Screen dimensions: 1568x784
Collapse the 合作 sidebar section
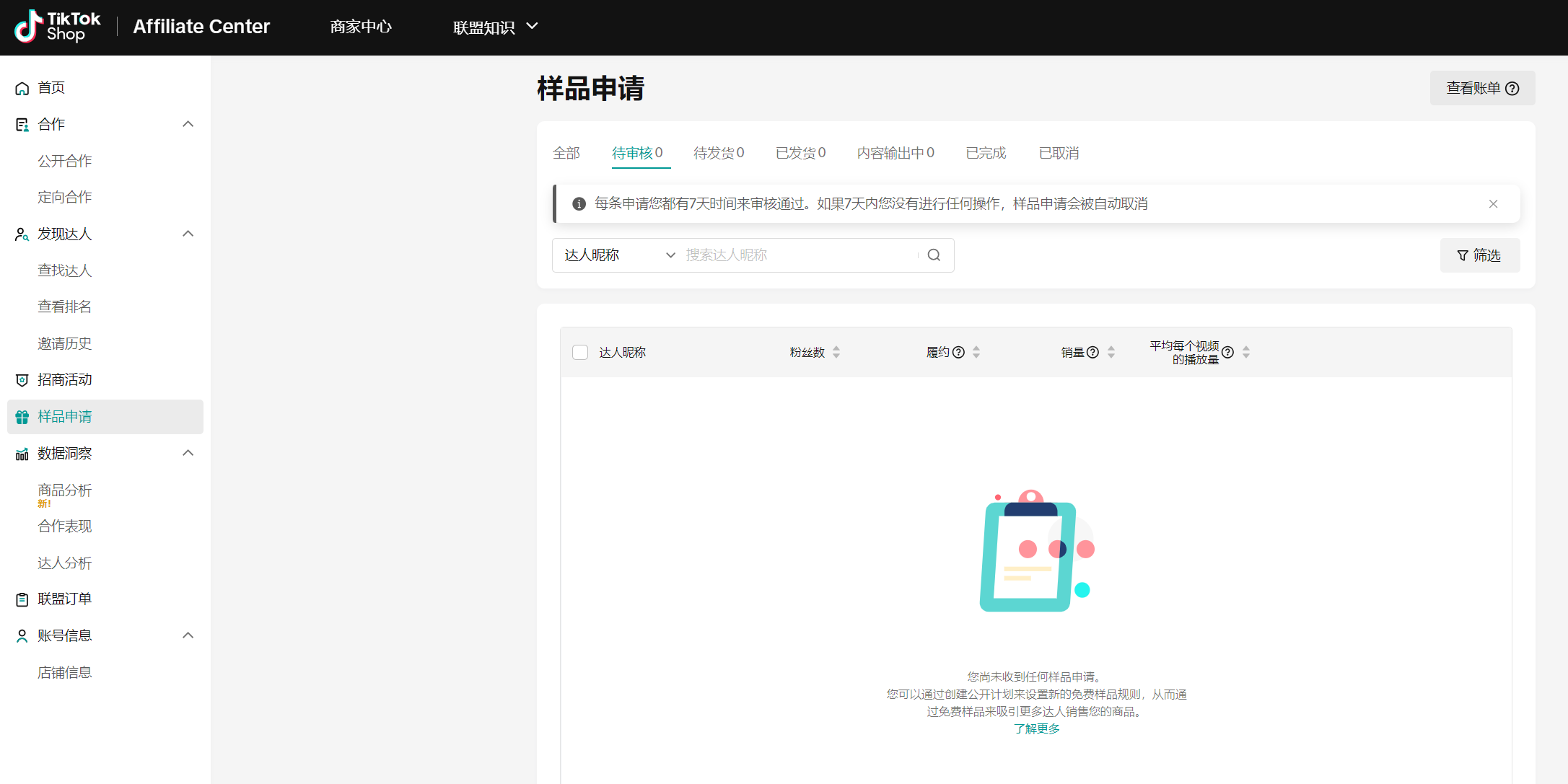click(x=188, y=124)
